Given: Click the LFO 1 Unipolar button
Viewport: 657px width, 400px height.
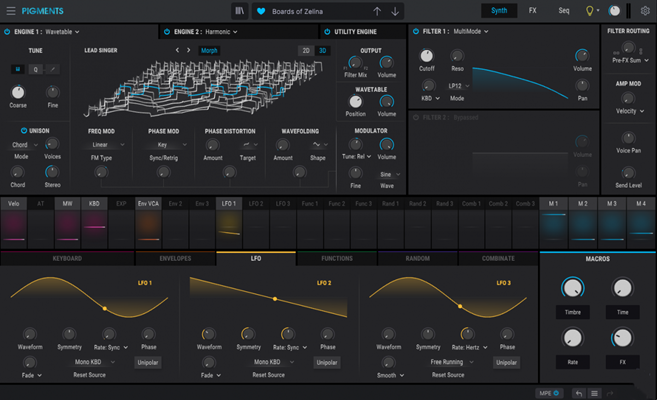Looking at the screenshot, I should click(x=148, y=362).
